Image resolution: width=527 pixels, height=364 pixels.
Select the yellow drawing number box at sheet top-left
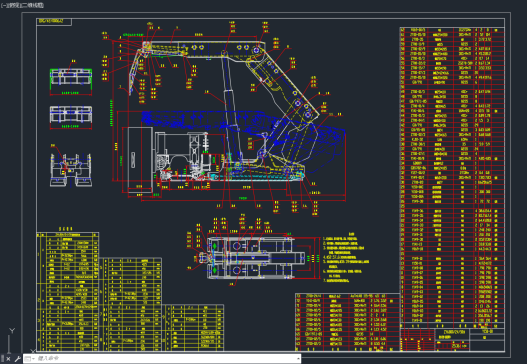(54, 22)
